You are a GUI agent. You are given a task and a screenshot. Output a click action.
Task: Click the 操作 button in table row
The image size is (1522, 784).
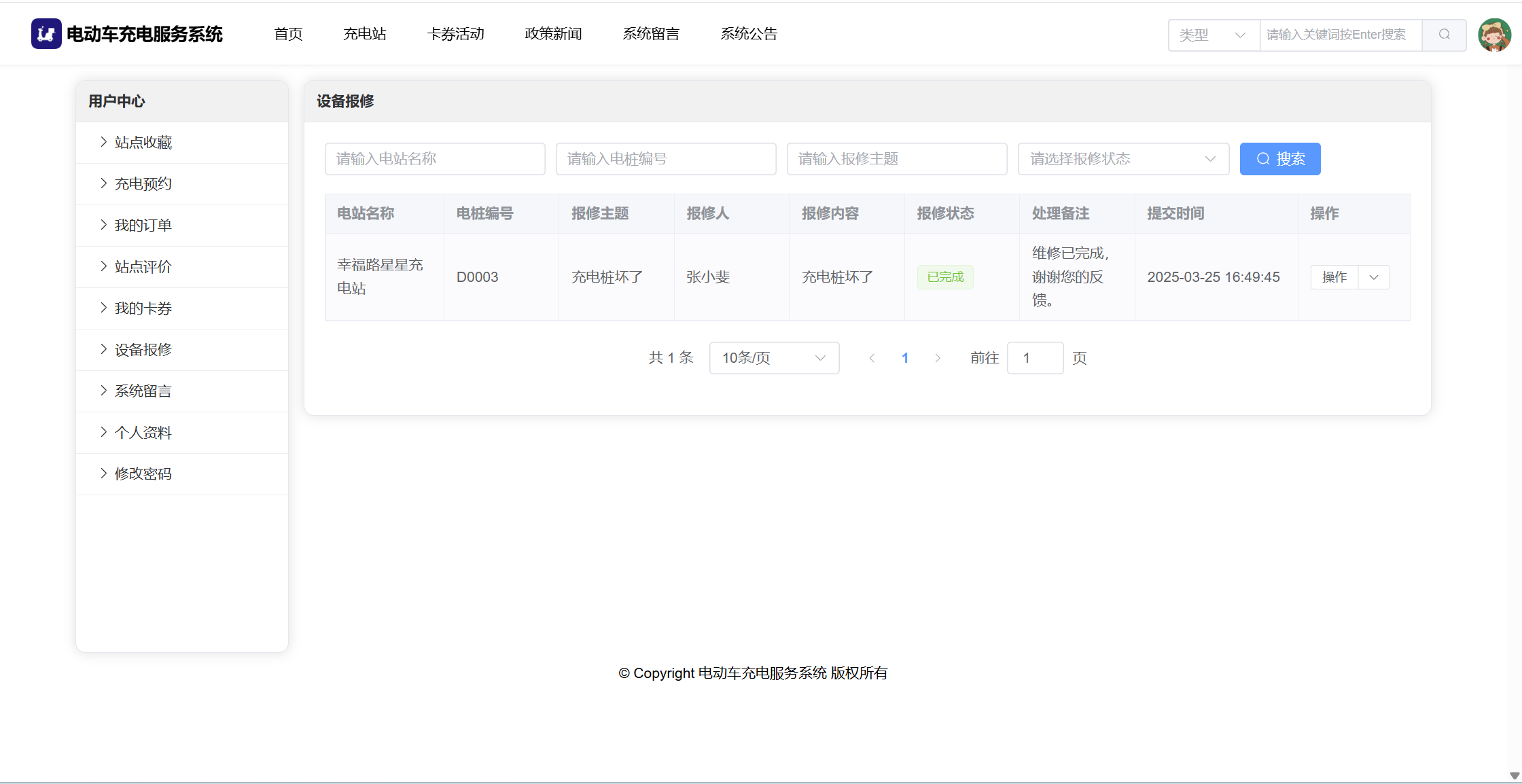click(x=1334, y=277)
